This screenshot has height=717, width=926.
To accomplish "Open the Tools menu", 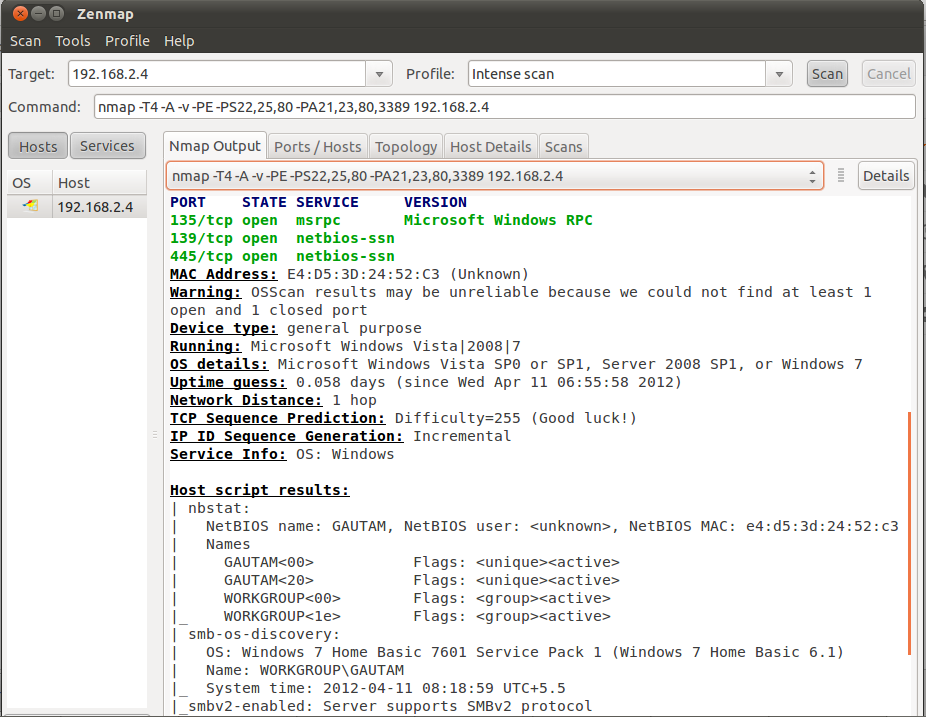I will 72,41.
